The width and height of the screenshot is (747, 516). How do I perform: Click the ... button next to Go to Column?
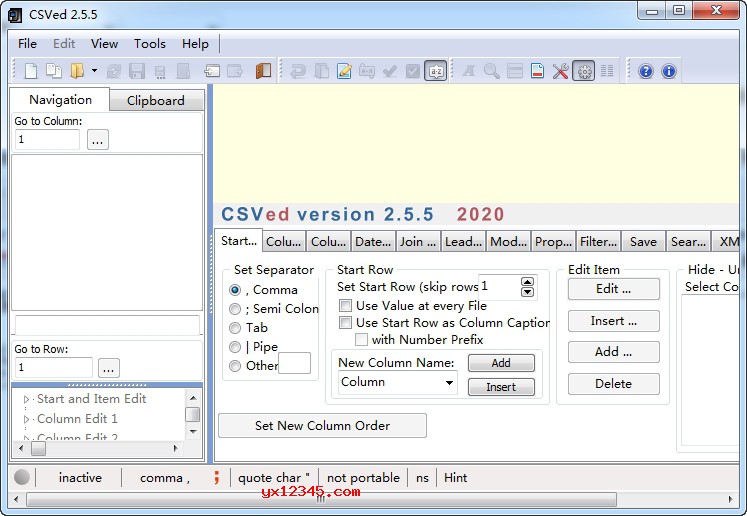tap(98, 140)
